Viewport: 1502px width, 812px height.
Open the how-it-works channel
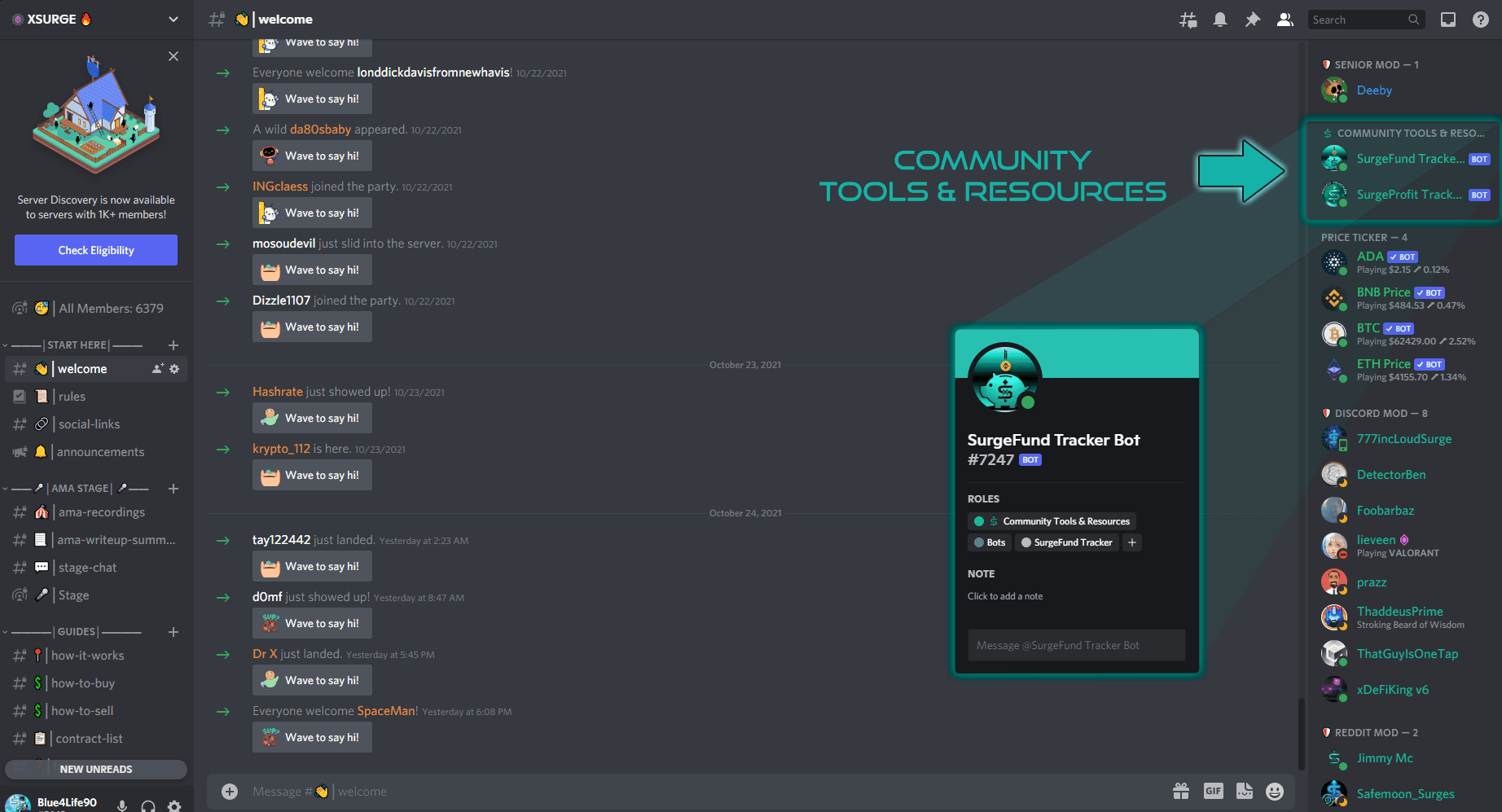click(96, 656)
